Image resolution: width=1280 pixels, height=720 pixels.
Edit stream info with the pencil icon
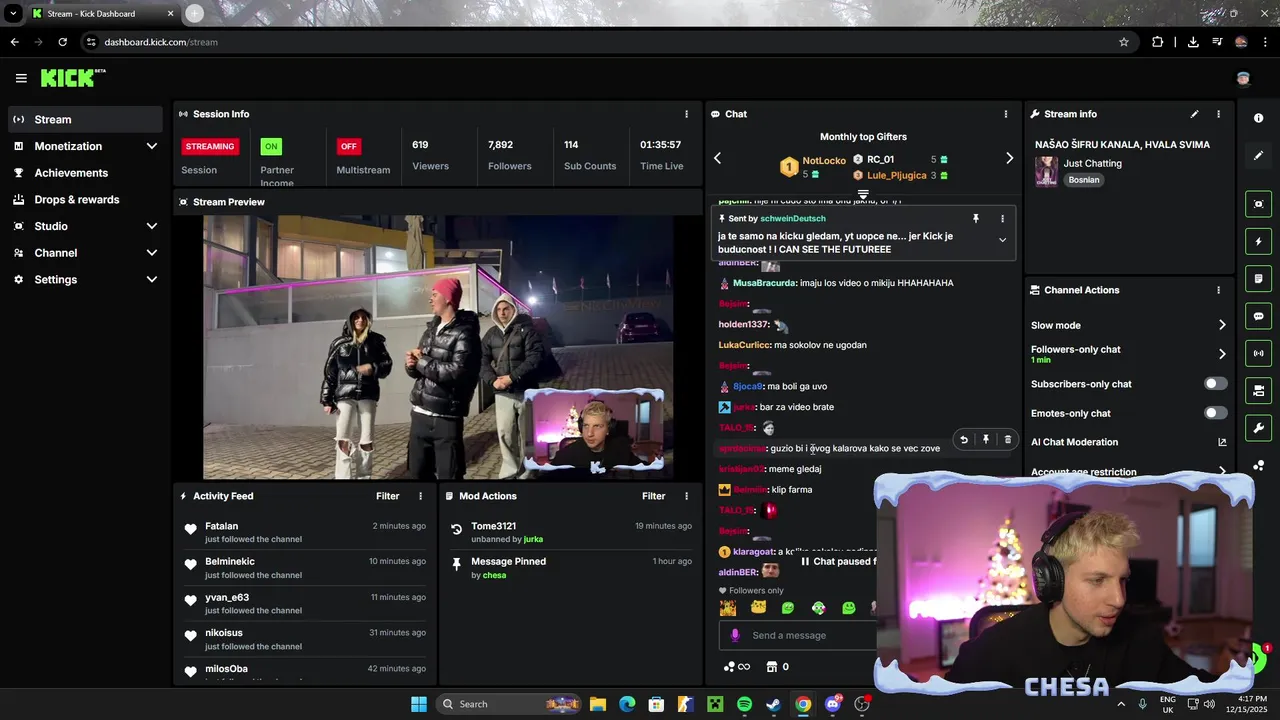(1194, 114)
